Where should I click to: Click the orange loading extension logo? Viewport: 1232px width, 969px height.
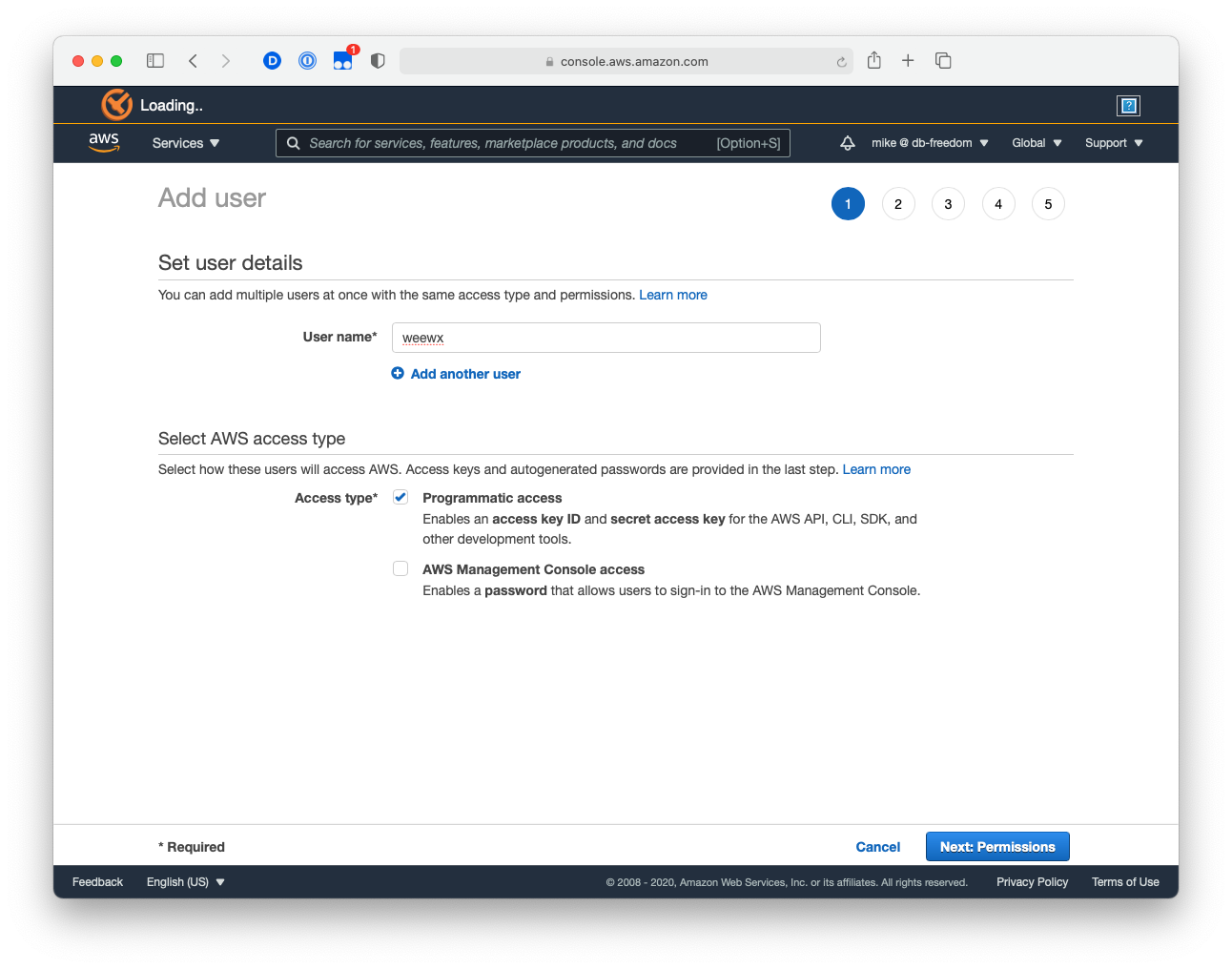click(x=117, y=105)
